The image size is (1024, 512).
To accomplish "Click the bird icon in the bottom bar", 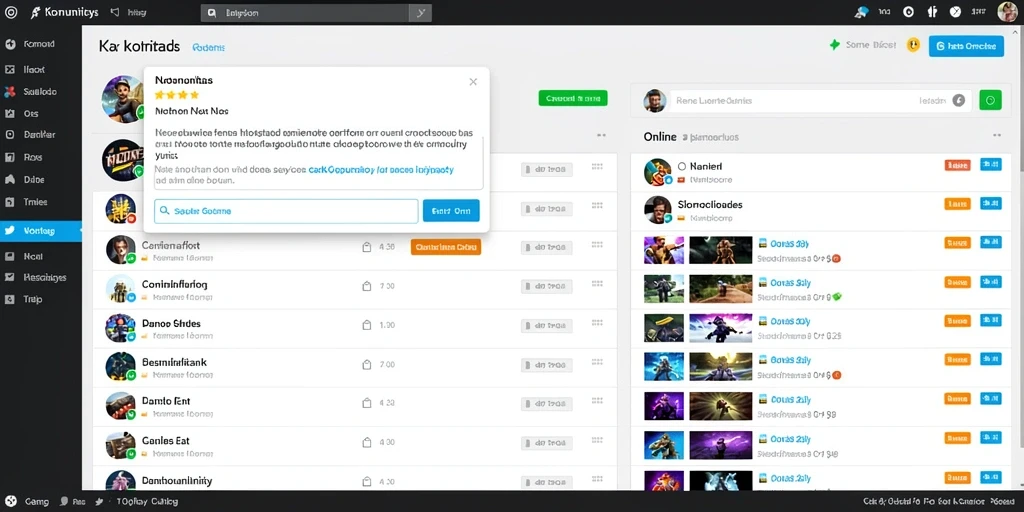I will pyautogui.click(x=99, y=502).
